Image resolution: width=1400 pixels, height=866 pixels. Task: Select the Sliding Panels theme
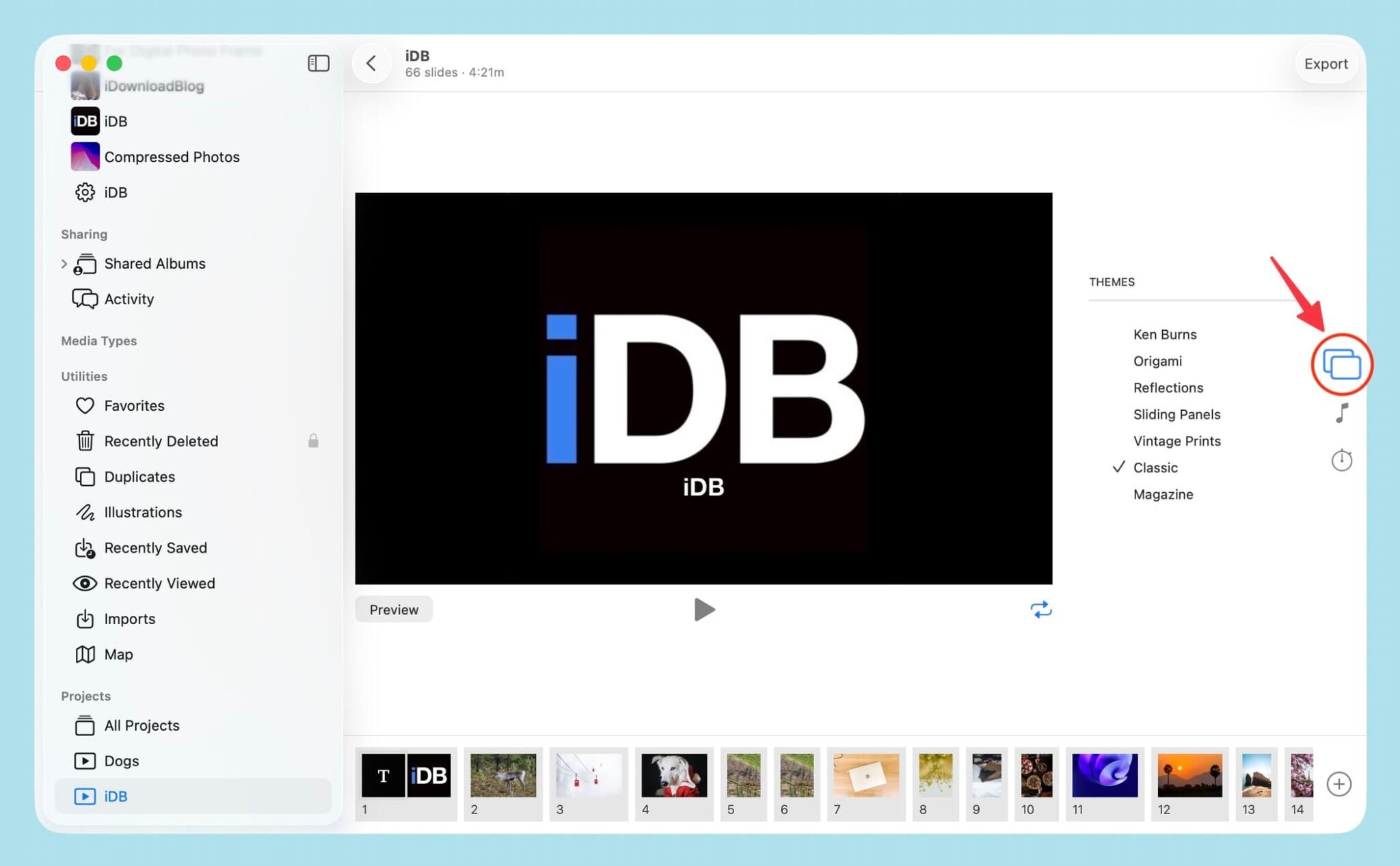click(x=1176, y=414)
